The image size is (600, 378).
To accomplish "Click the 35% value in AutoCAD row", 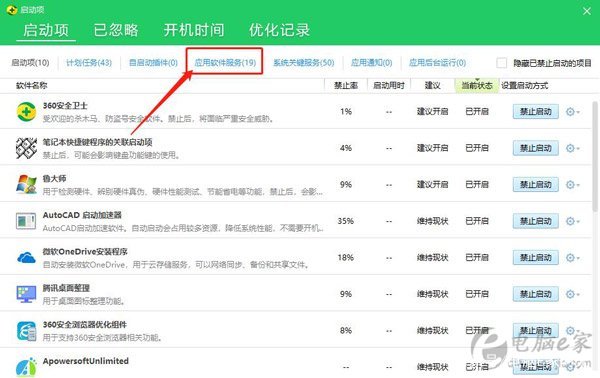I will (346, 221).
